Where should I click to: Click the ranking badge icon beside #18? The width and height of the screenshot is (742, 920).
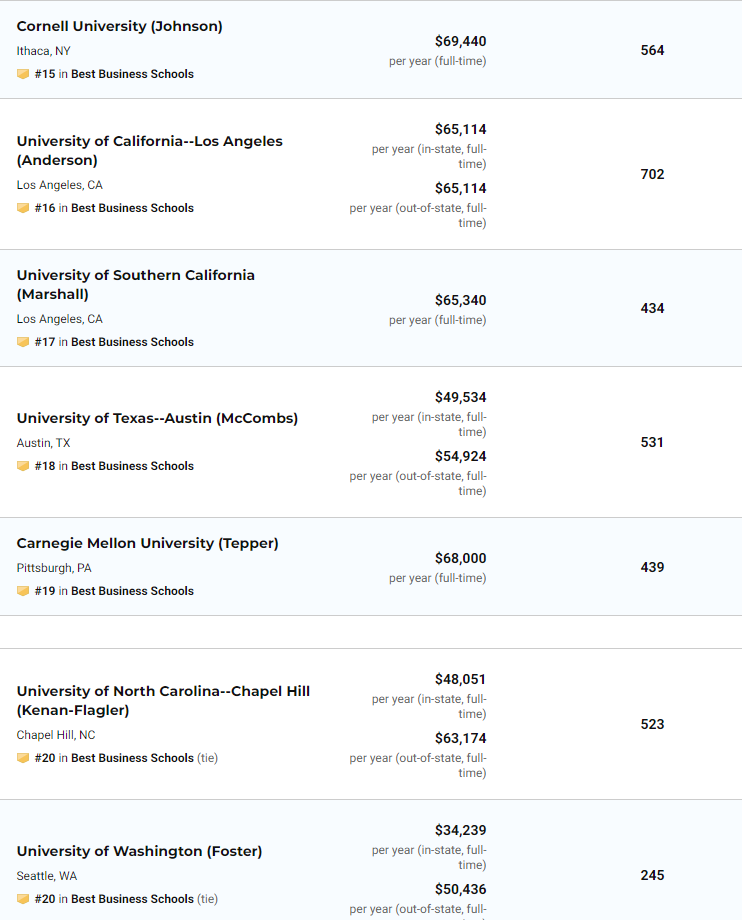pos(23,466)
